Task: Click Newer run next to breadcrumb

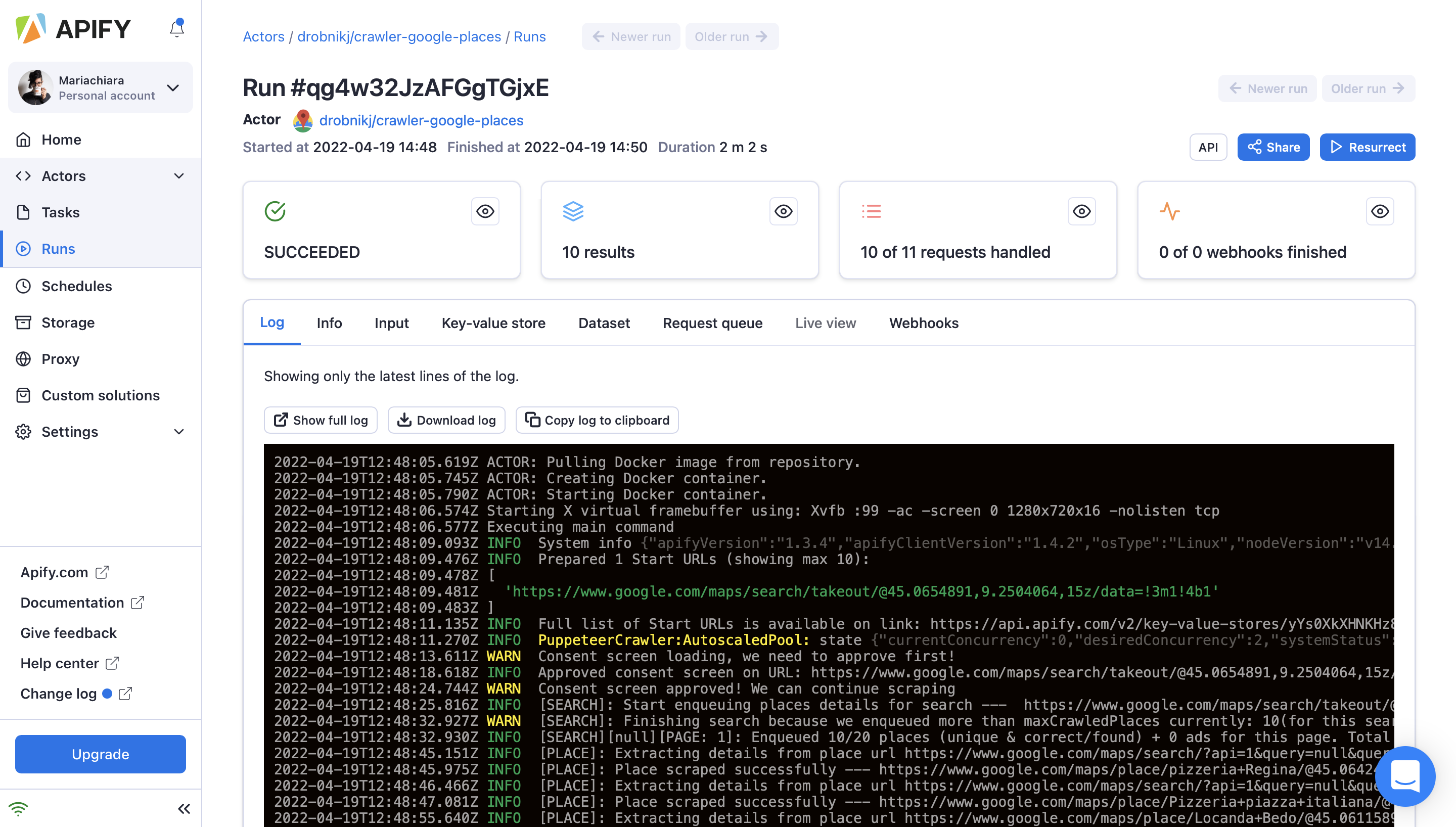Action: (x=631, y=37)
